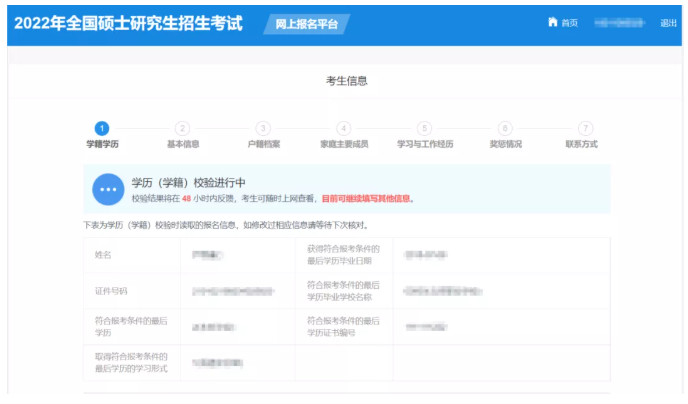Click the blurred 学习形式 value
This screenshot has height=404, width=688.
pos(217,363)
